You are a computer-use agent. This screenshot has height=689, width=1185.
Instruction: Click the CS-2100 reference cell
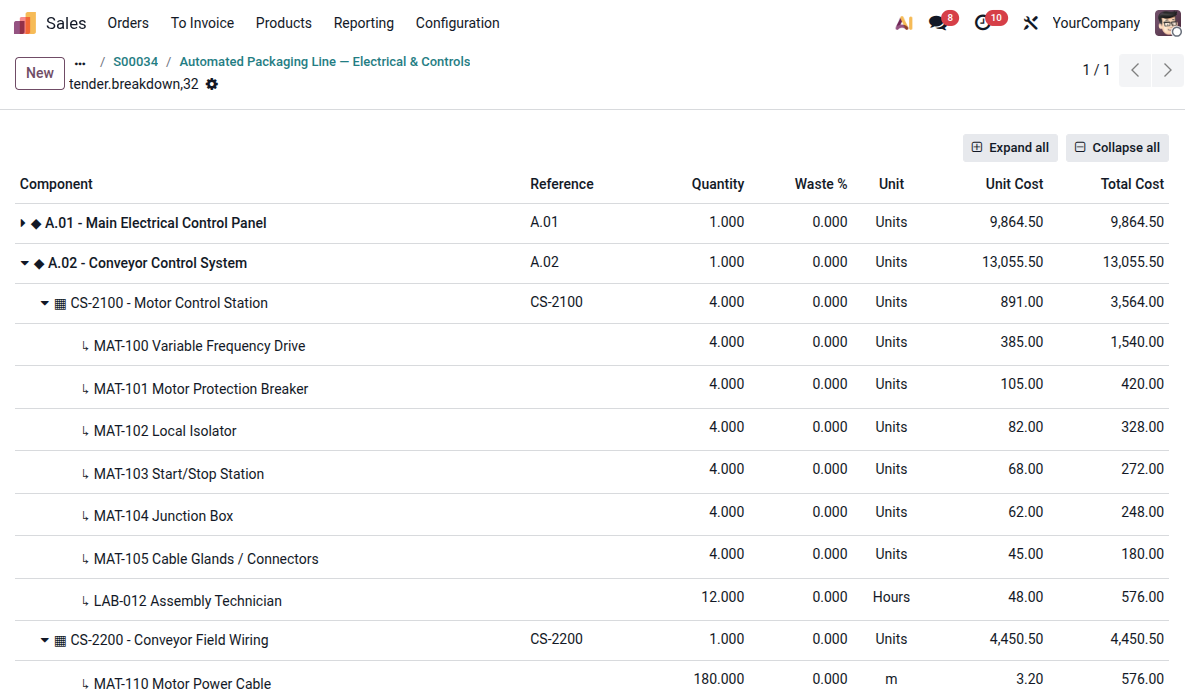[556, 302]
